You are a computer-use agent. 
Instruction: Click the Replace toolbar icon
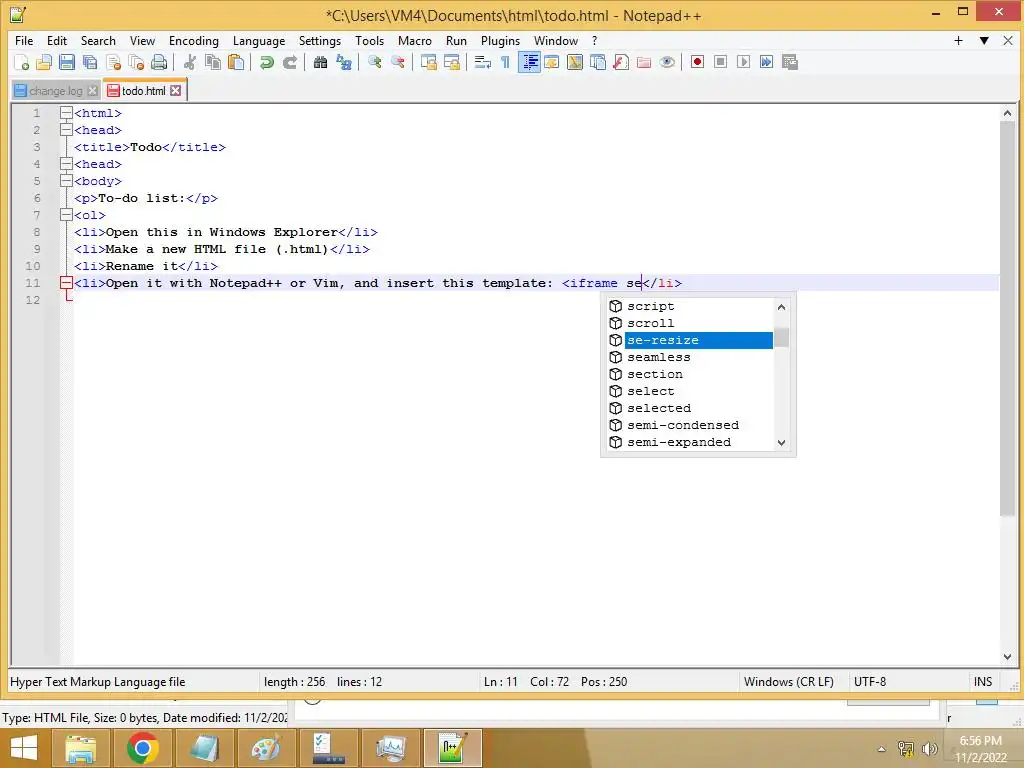pos(344,63)
